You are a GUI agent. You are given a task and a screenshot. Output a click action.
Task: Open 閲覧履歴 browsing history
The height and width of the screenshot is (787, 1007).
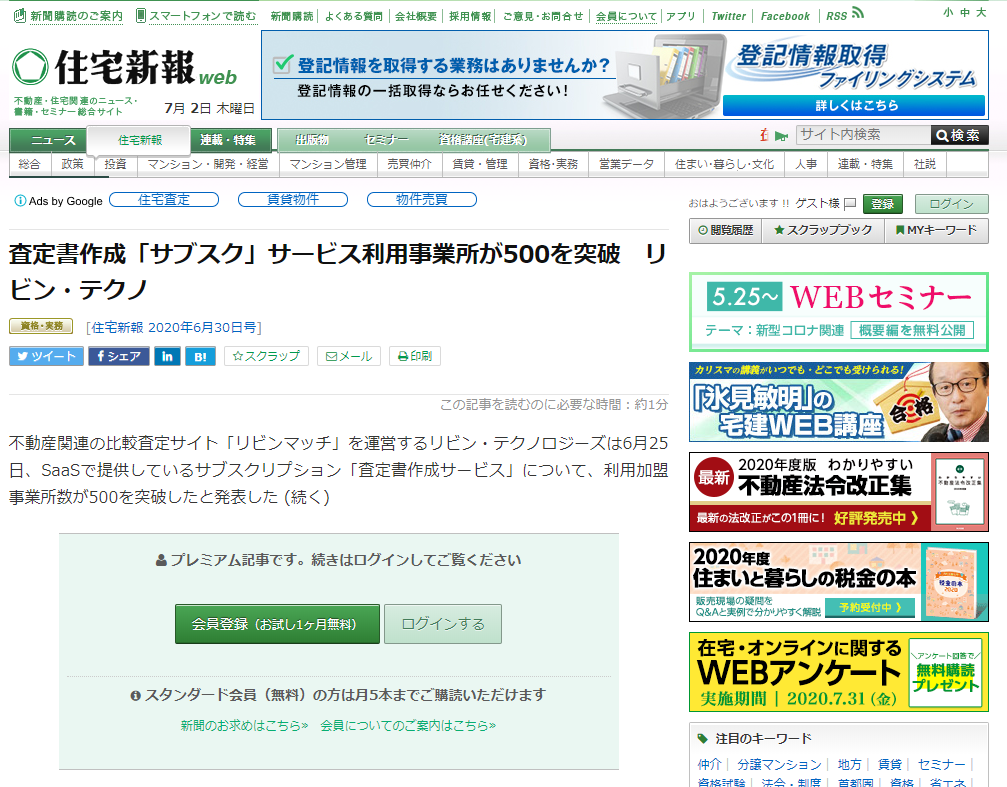point(726,230)
